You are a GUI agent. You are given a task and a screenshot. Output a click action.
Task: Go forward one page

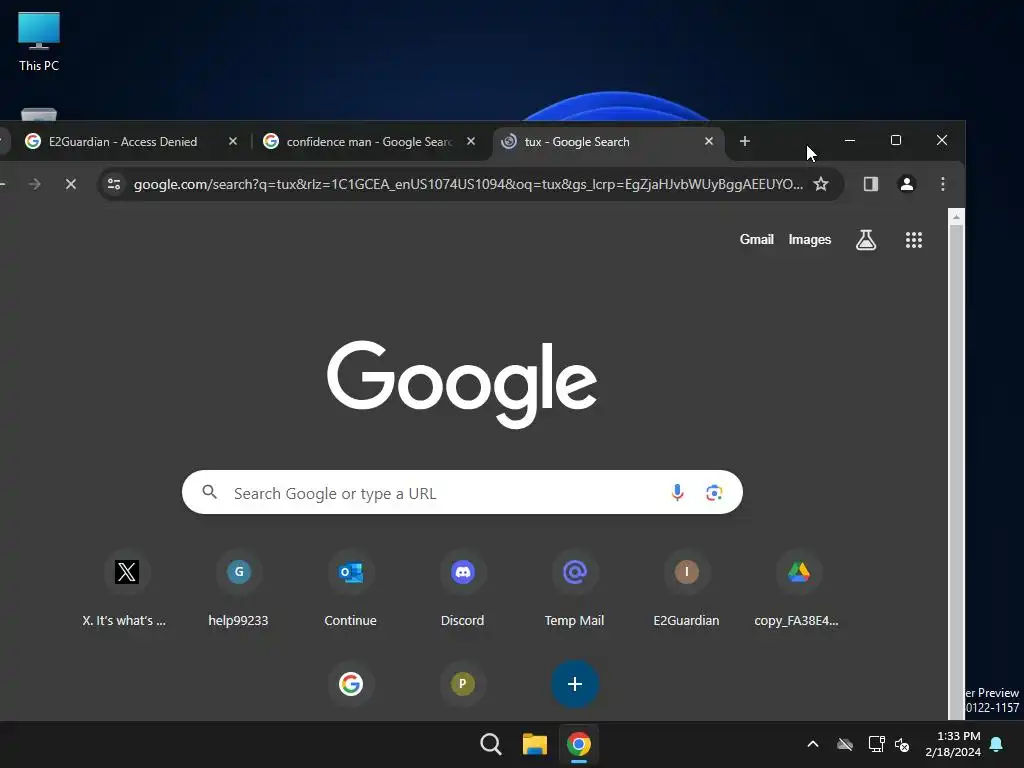pyautogui.click(x=35, y=184)
